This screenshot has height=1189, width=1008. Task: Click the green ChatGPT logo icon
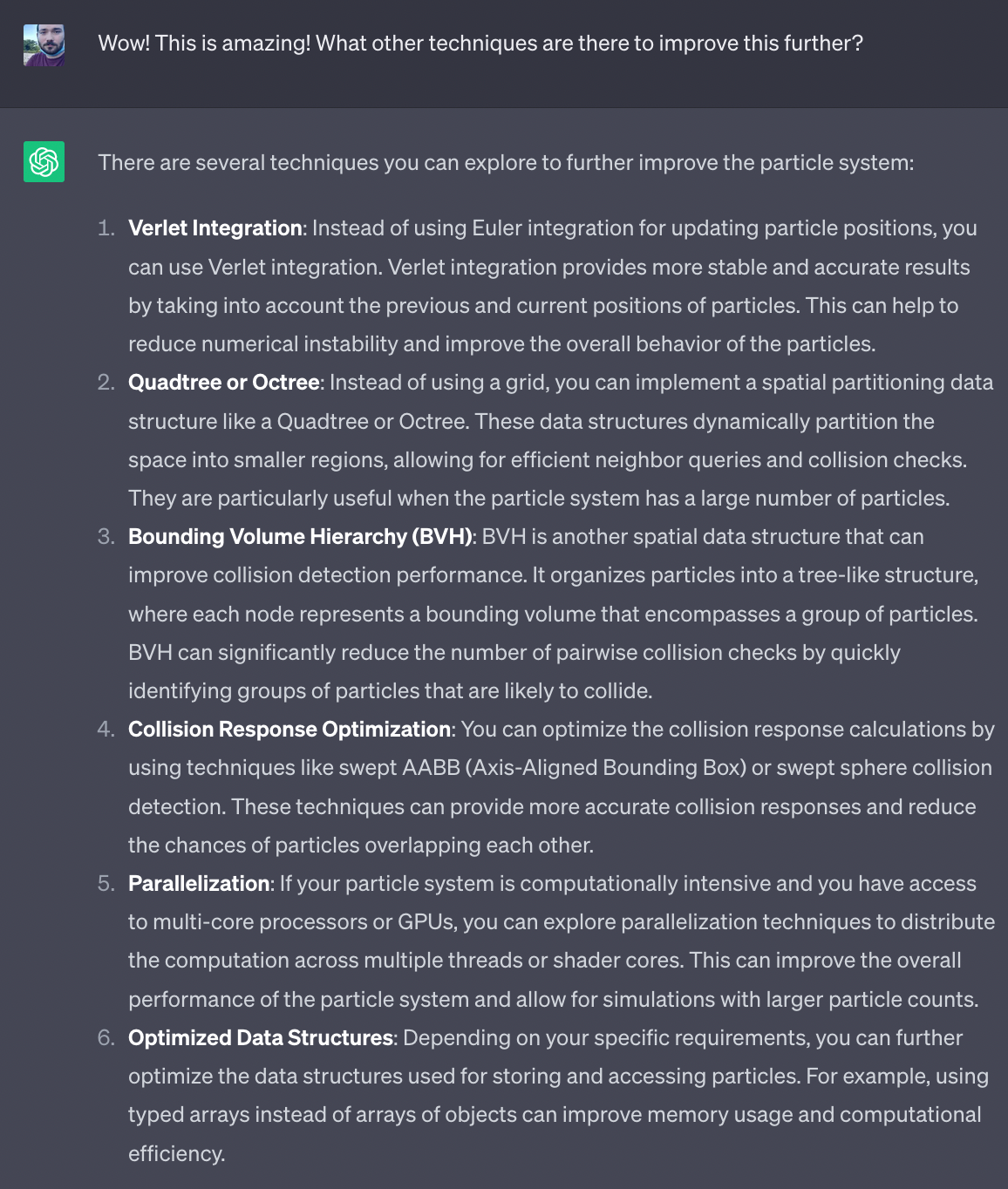[x=44, y=162]
